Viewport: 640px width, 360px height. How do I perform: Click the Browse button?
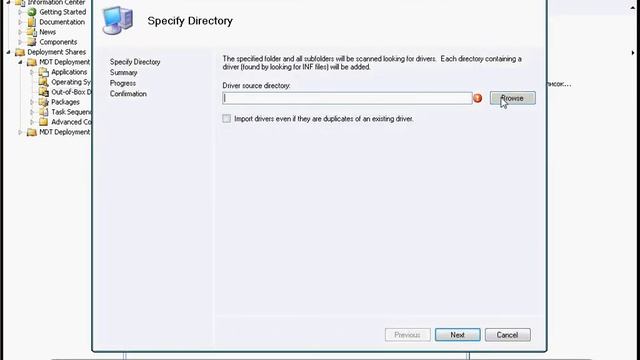point(513,98)
